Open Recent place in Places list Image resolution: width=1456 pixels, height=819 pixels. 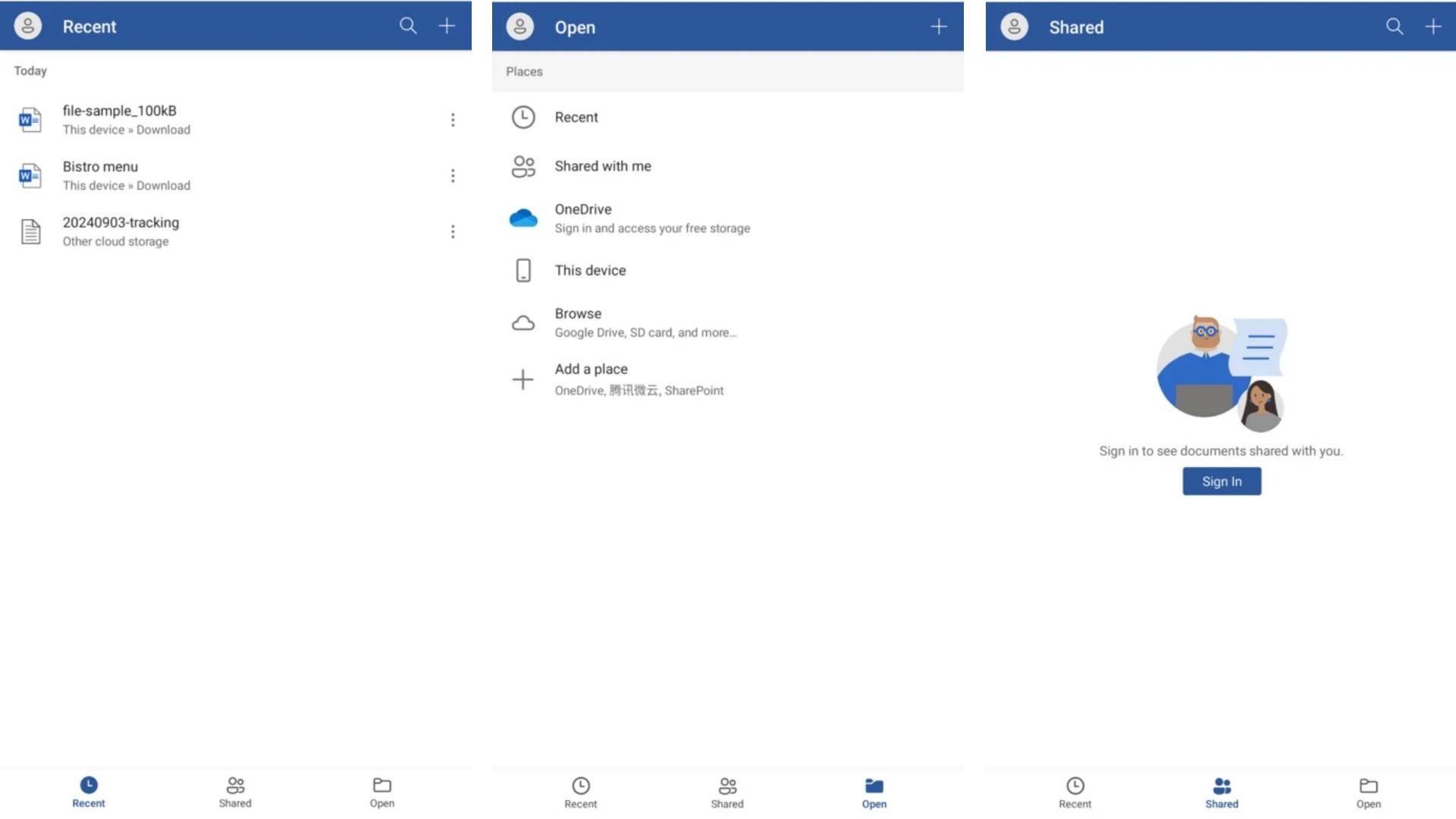tap(576, 118)
